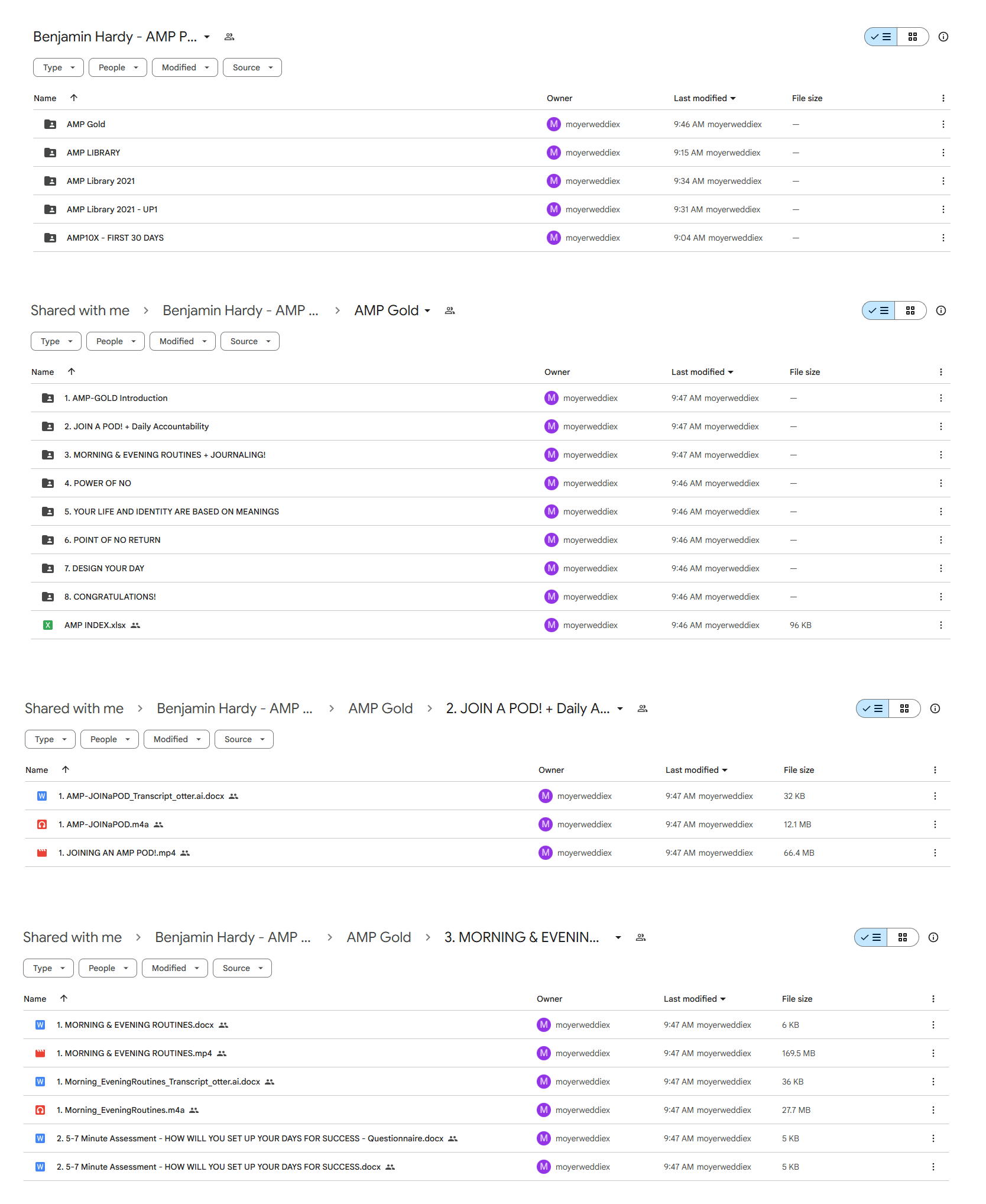Viewport: 986px width, 1204px height.
Task: Click folder icon of 7. DESIGN YOUR DAY
Action: click(48, 568)
